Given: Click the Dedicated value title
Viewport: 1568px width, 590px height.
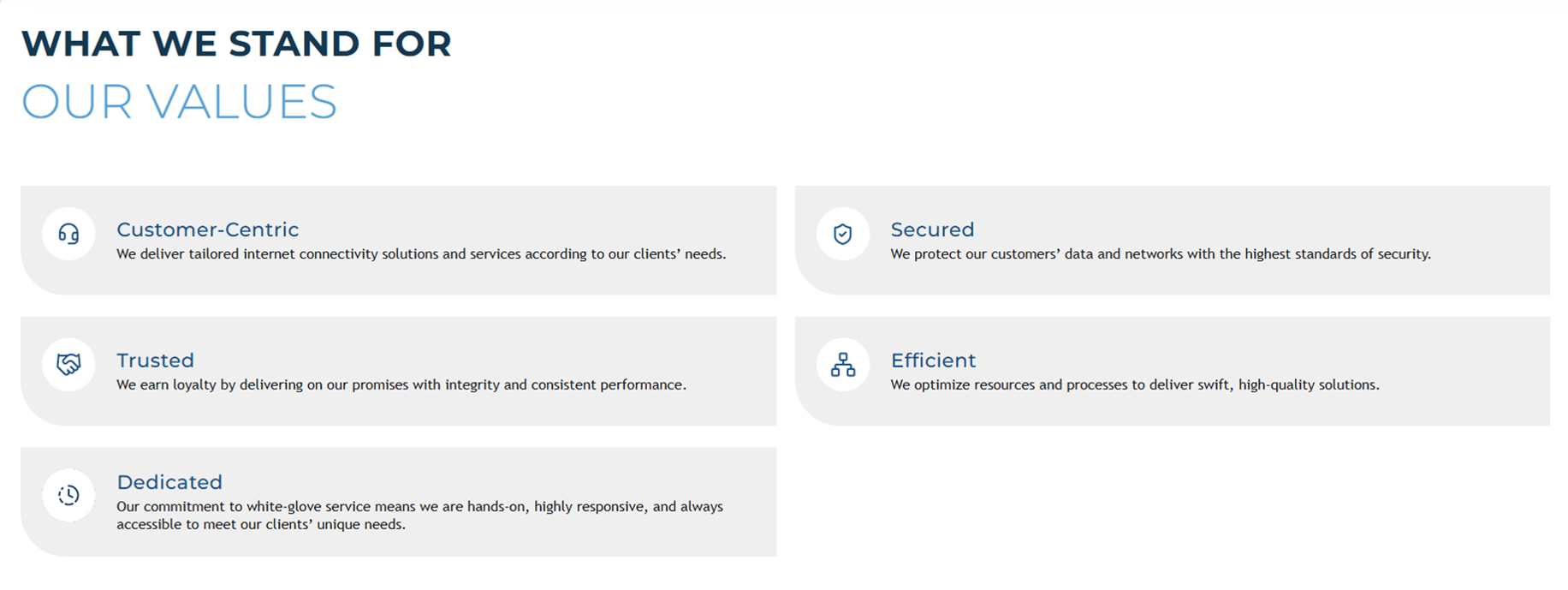Looking at the screenshot, I should 169,482.
